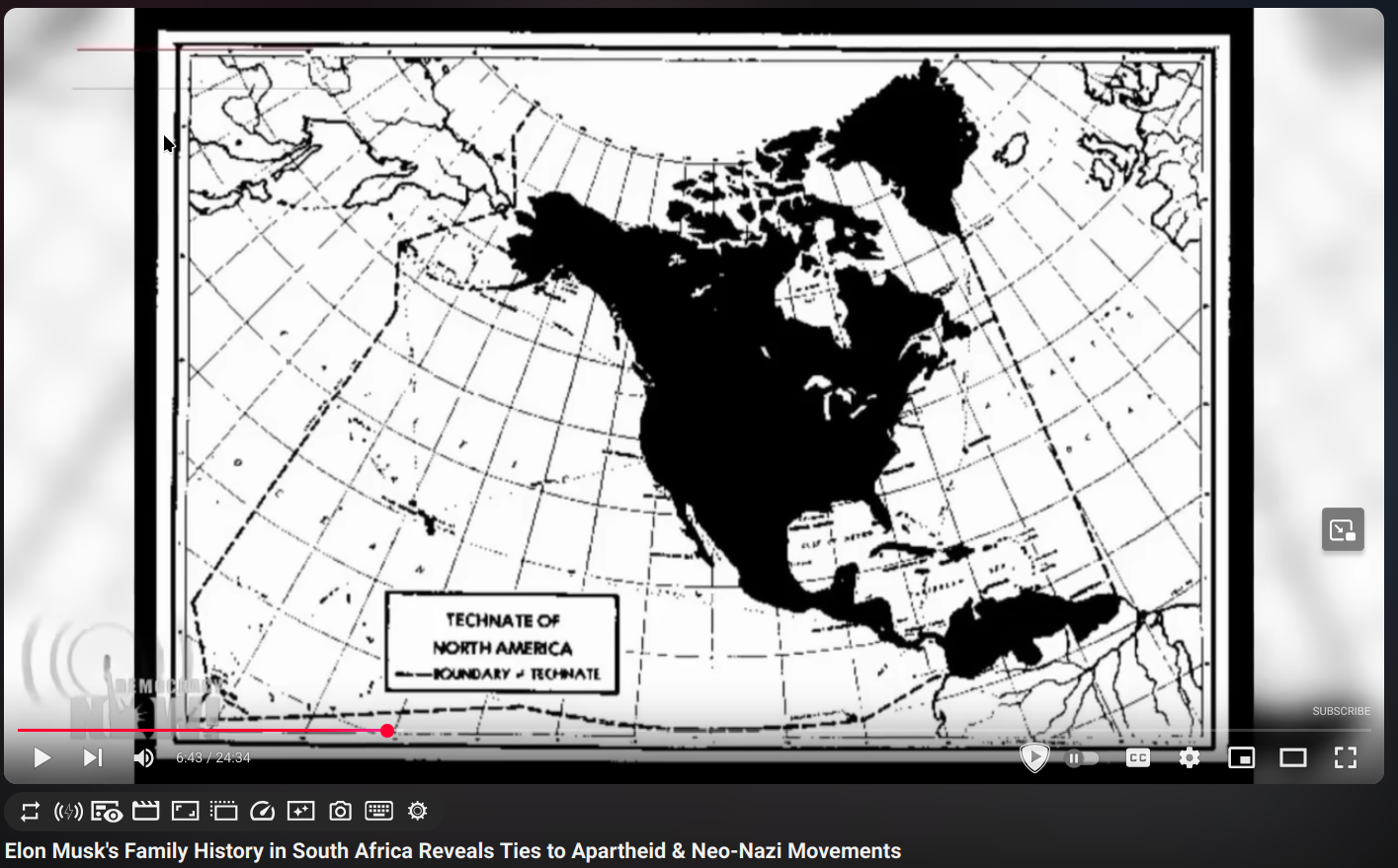The image size is (1398, 868).
Task: Click the dotted-edge window icon
Action: [x=224, y=812]
